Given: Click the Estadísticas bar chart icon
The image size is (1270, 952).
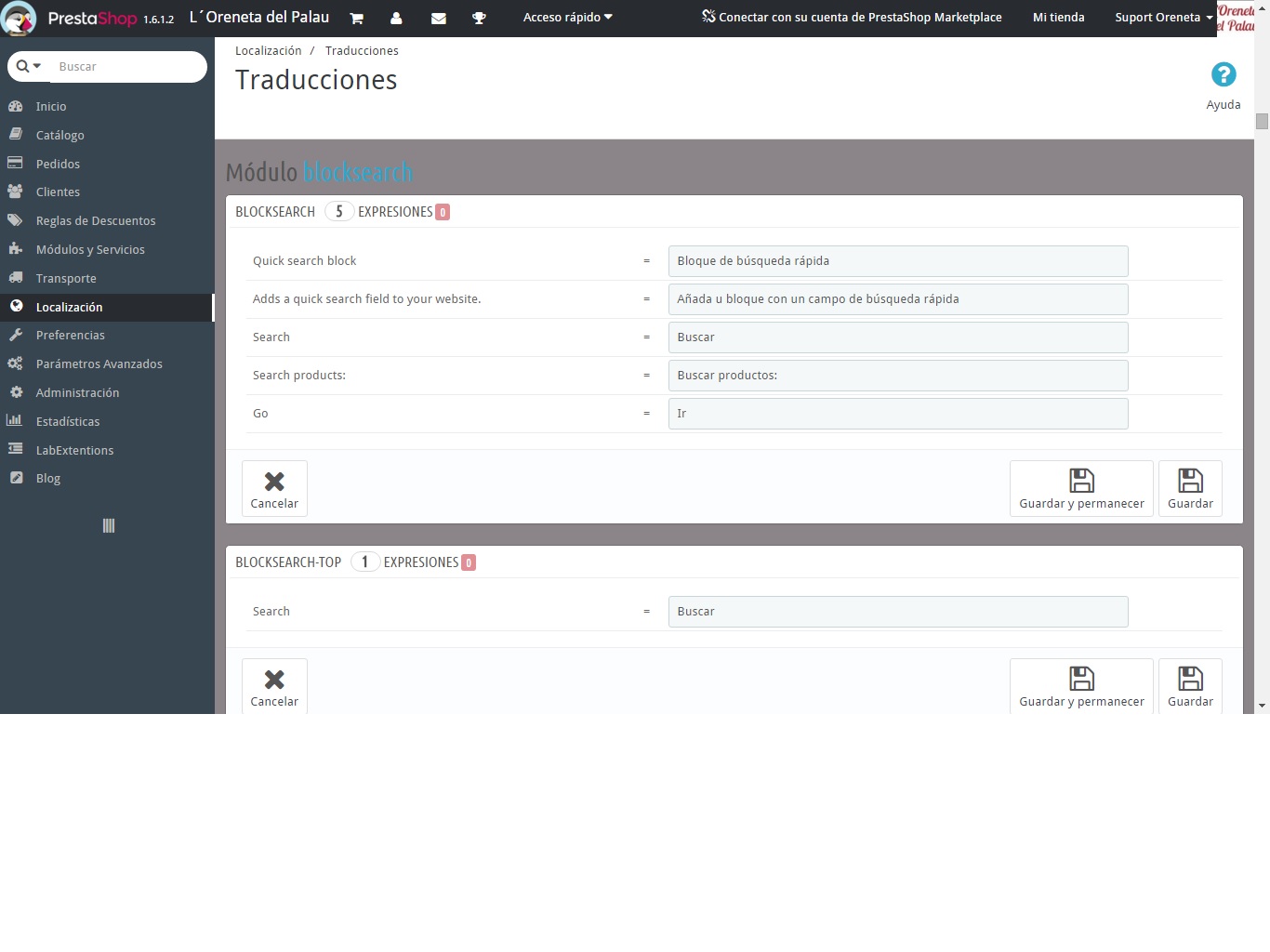Looking at the screenshot, I should coord(15,420).
